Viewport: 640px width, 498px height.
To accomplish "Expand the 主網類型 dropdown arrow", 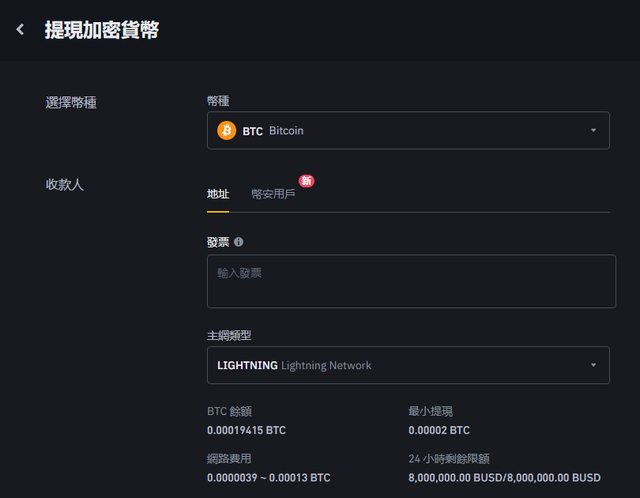I will 592,365.
